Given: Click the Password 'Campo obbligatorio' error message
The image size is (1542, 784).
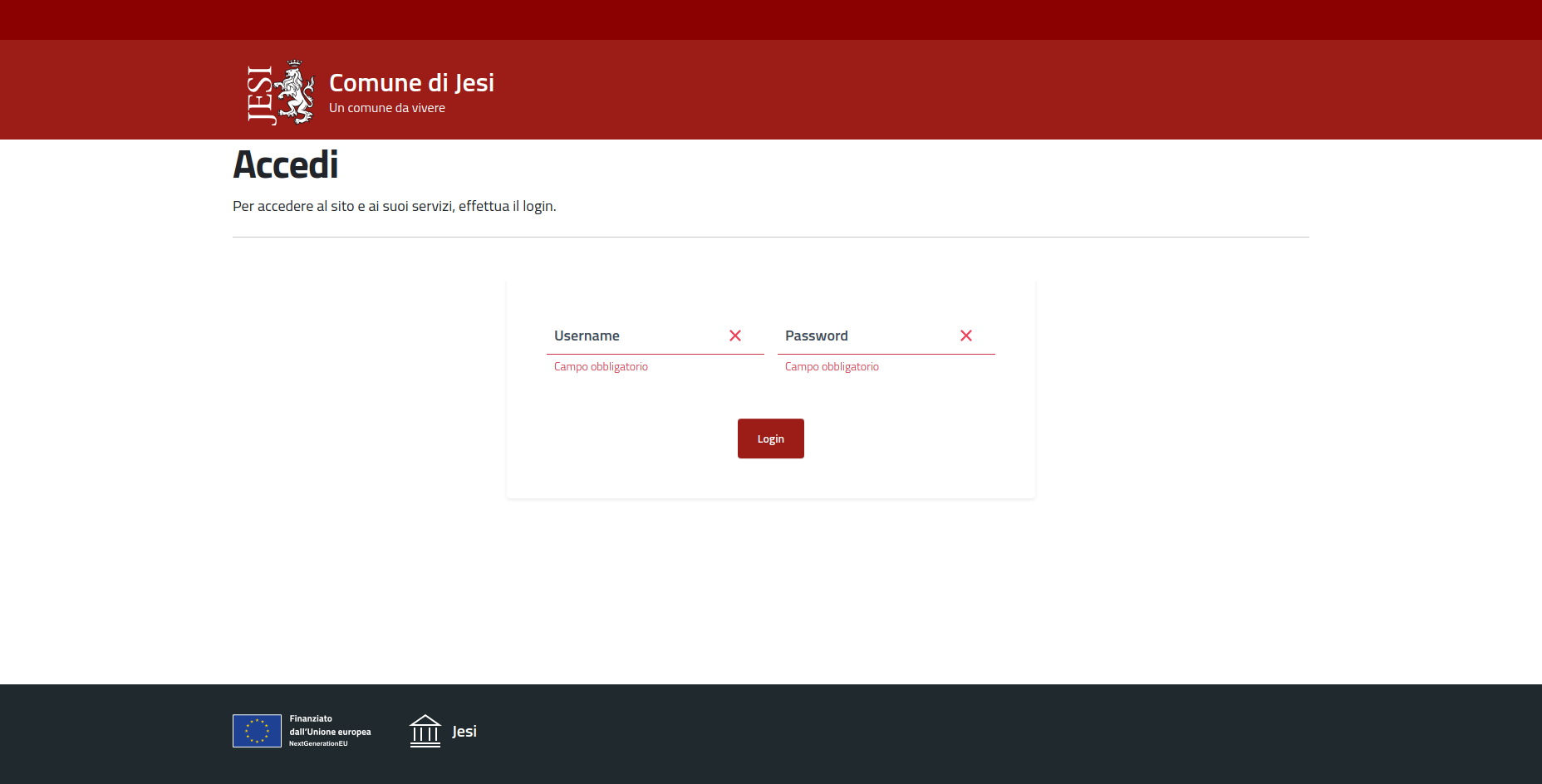Looking at the screenshot, I should [832, 366].
